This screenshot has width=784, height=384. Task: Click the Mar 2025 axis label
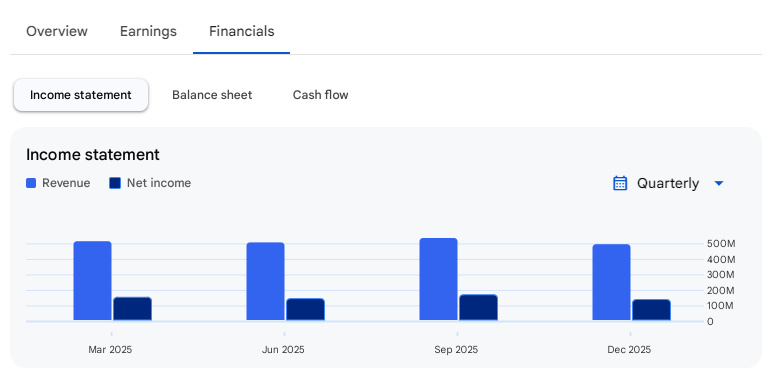point(110,350)
